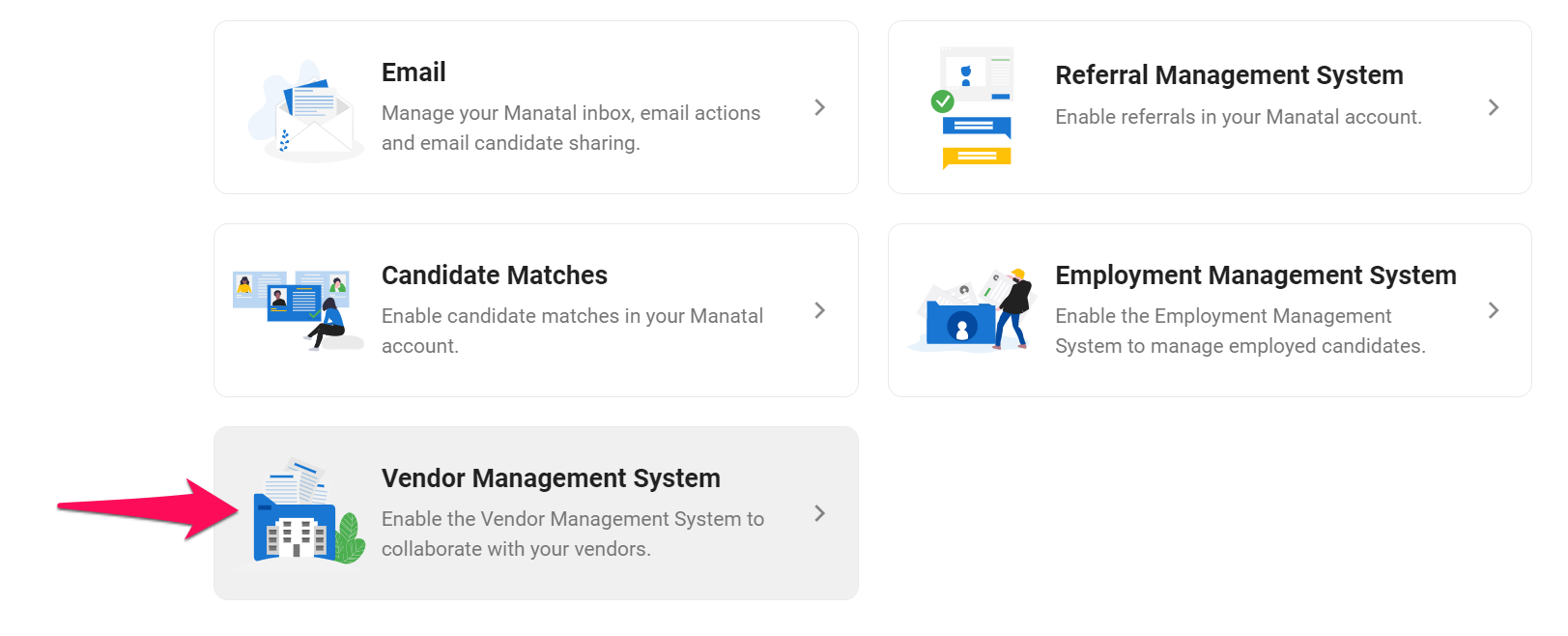
Task: Expand the Vendor Management System chevron
Action: tap(819, 513)
